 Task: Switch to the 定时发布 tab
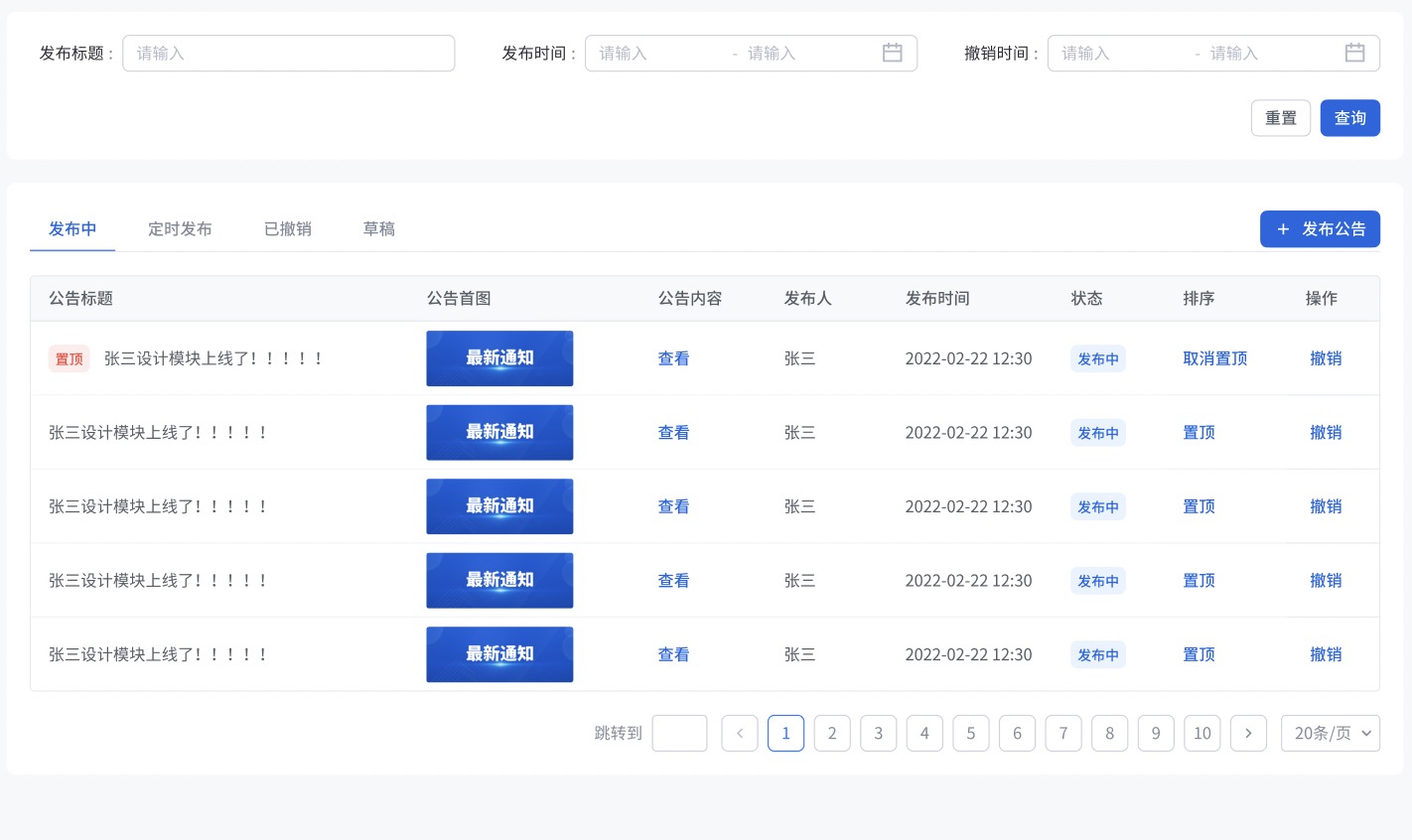coord(180,229)
